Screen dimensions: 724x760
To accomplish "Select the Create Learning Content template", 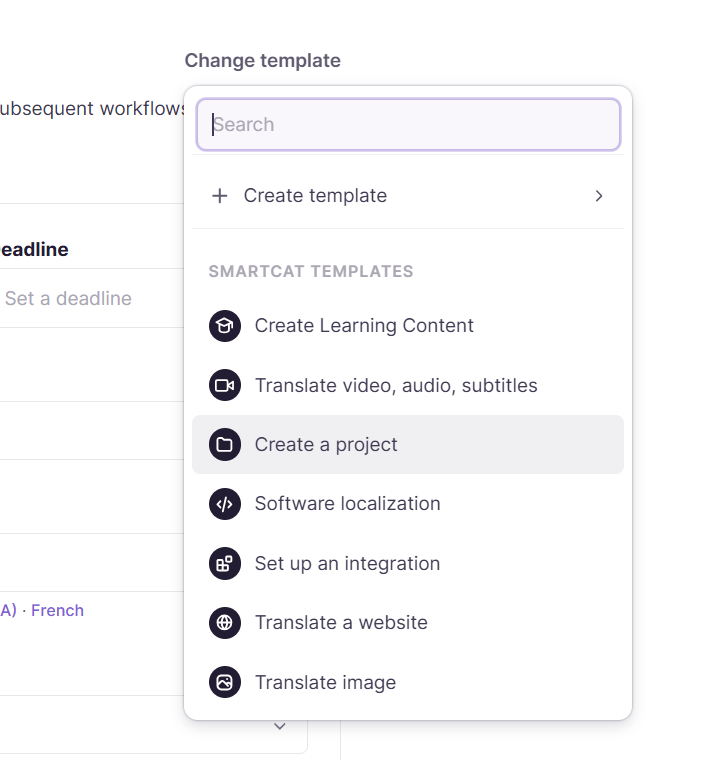I will click(408, 326).
